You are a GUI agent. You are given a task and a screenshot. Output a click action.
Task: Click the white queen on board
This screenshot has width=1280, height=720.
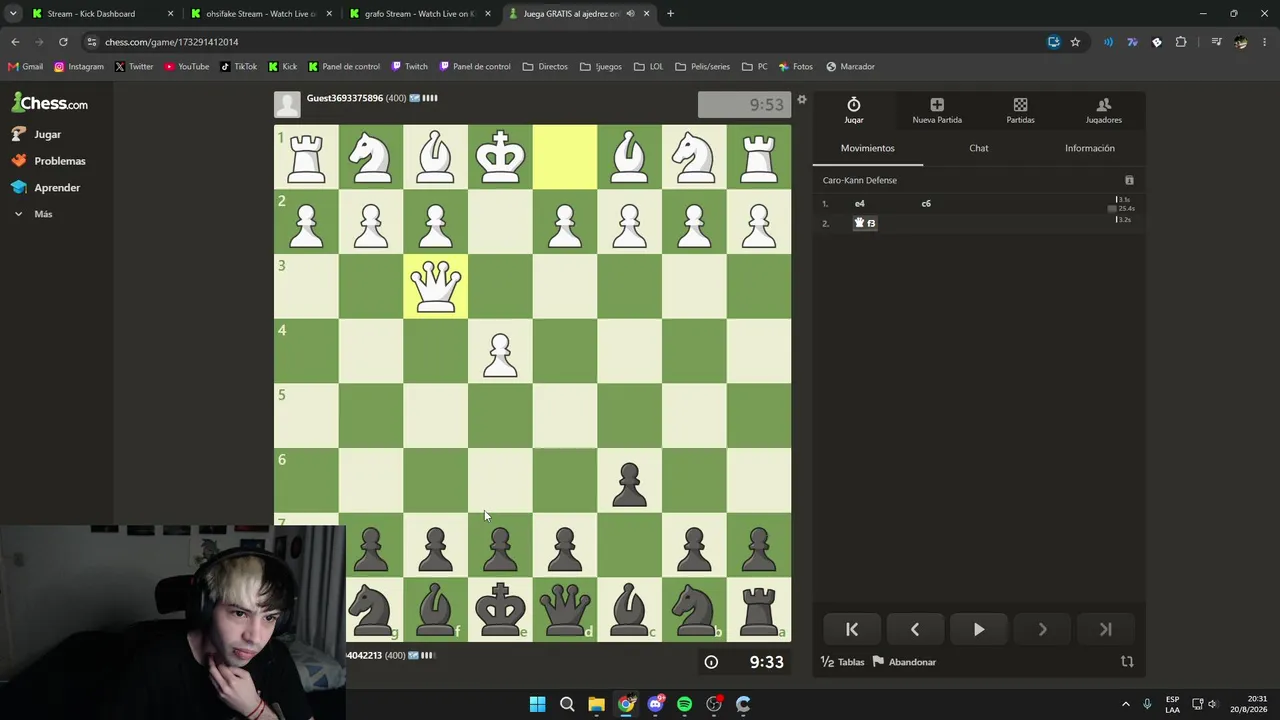tap(435, 286)
